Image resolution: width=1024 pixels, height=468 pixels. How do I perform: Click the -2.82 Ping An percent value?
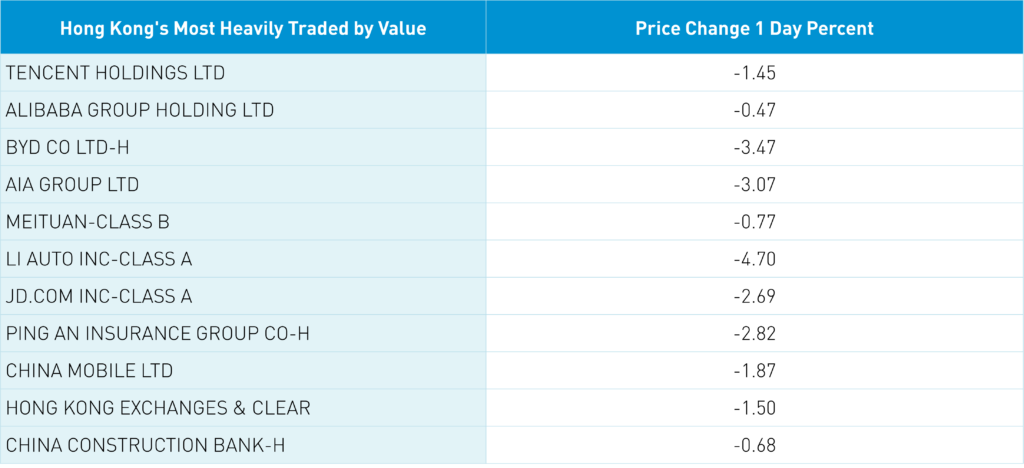(754, 334)
